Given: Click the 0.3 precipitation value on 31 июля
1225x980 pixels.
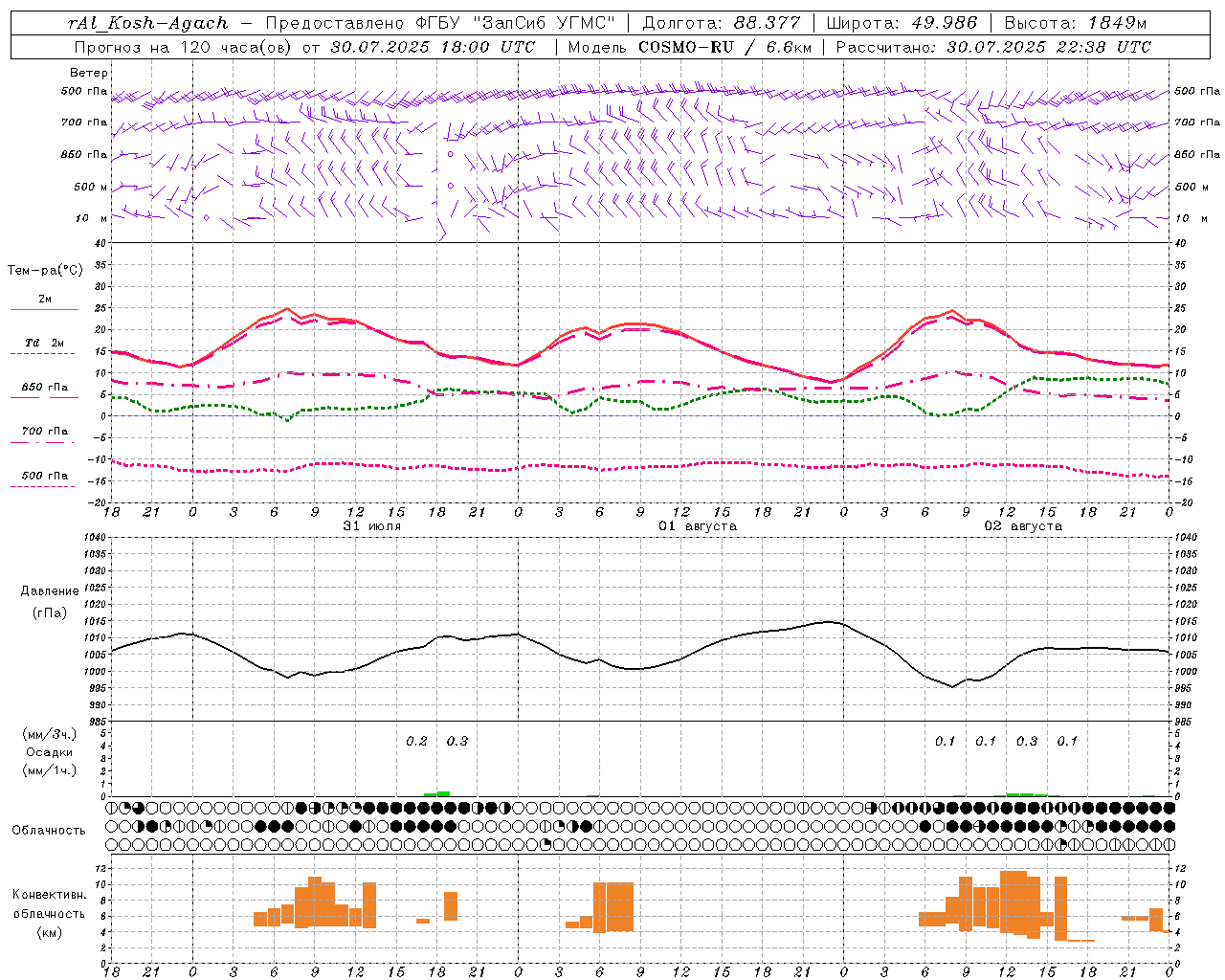Looking at the screenshot, I should pos(457,741).
